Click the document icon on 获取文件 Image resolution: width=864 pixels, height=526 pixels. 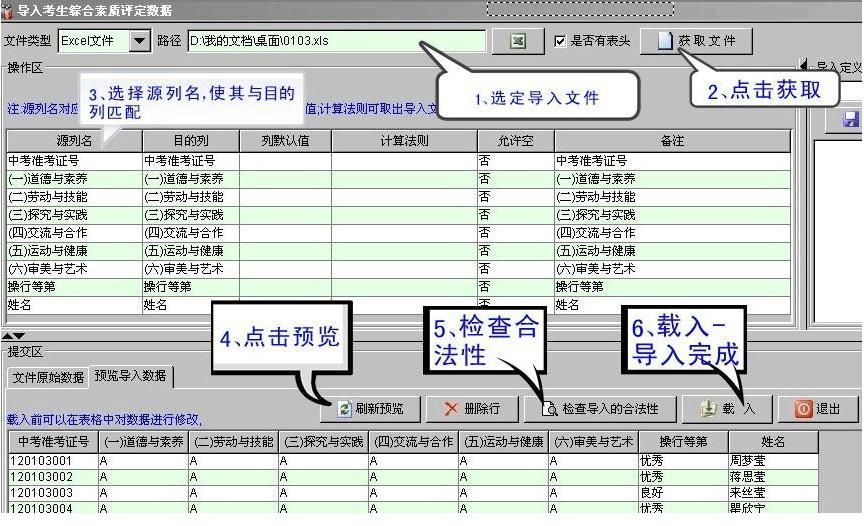click(666, 41)
